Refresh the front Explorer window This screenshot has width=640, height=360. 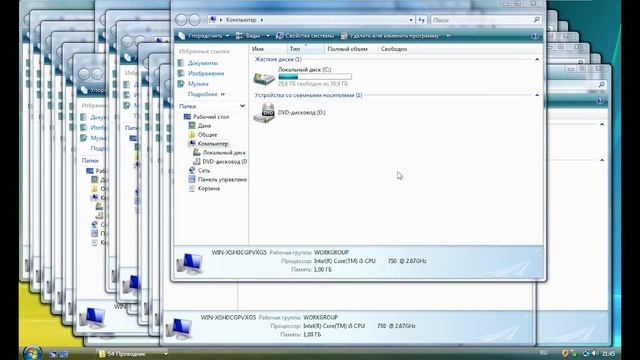[422, 20]
